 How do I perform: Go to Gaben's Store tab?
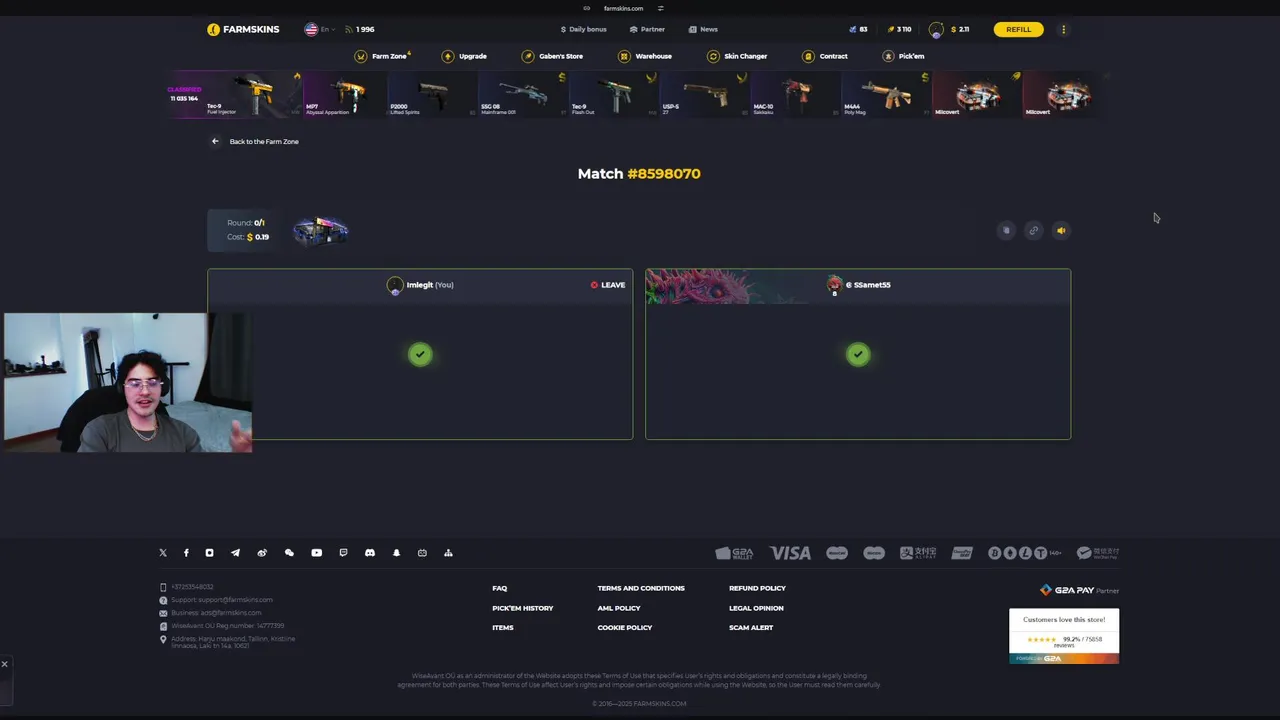(x=553, y=56)
